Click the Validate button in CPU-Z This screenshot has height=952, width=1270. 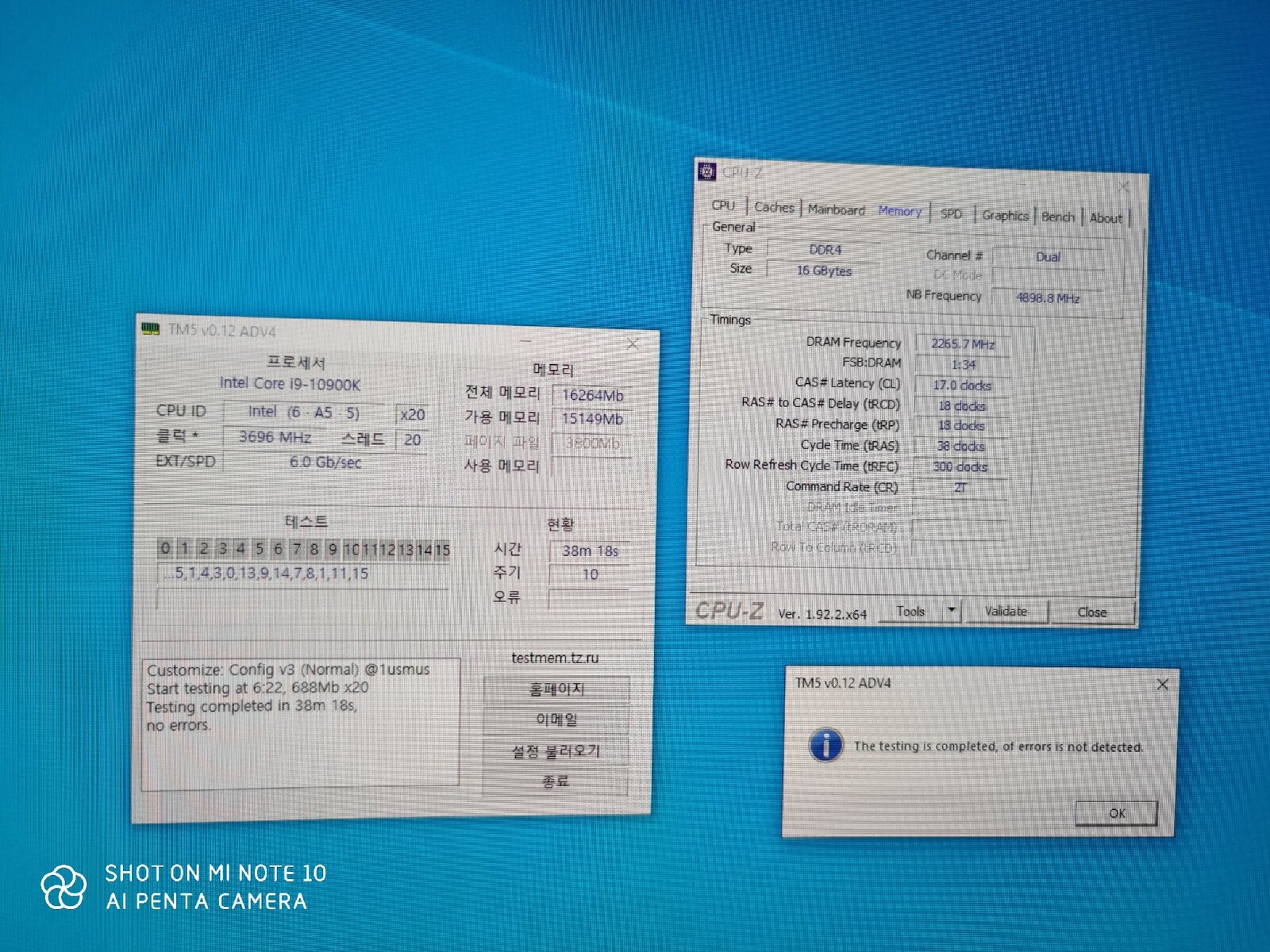click(1006, 612)
